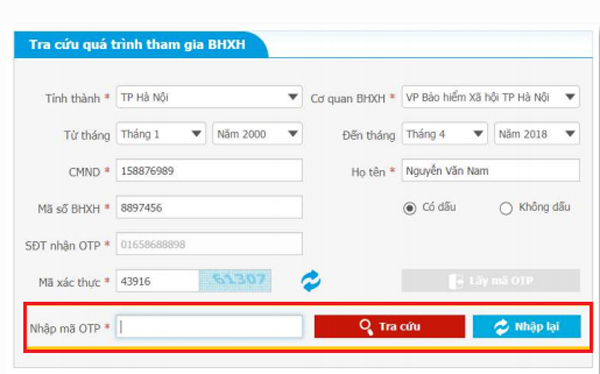
Task: Select the Có dấu radio button
Action: 409,208
